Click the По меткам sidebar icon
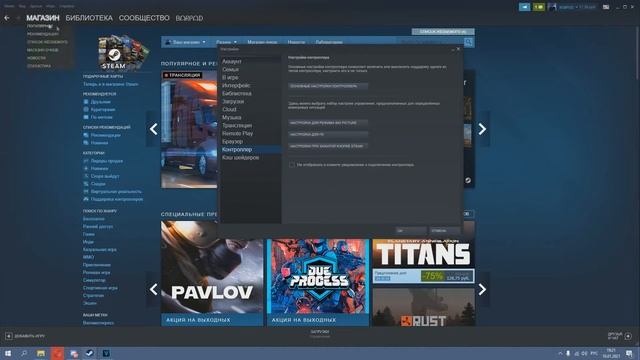640x360 pixels. pyautogui.click(x=86, y=117)
